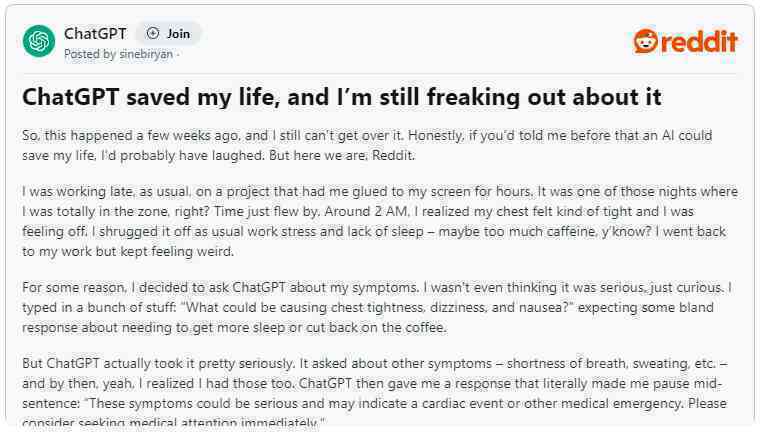The width and height of the screenshot is (763, 433).
Task: Open the ChatGPT community name link
Action: point(95,34)
